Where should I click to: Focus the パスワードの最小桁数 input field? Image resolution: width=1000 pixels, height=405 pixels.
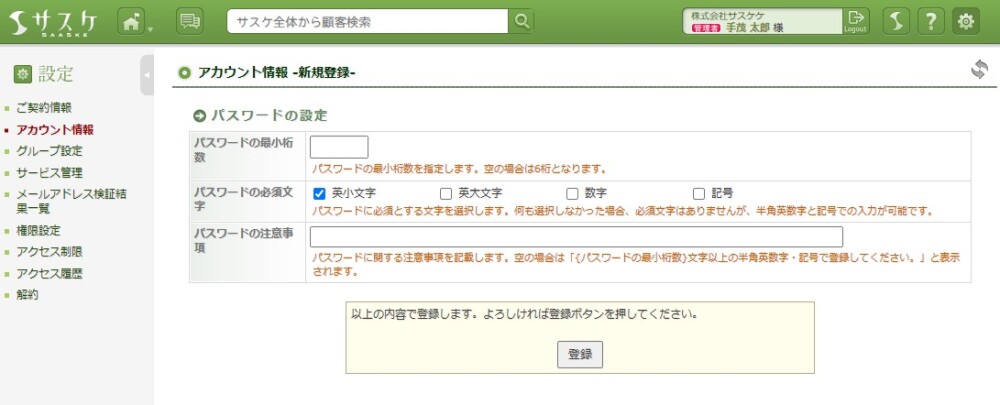[339, 147]
